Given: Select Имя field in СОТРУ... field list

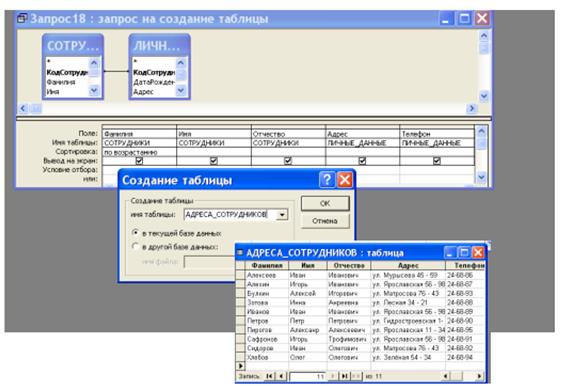Looking at the screenshot, I should click(53, 92).
